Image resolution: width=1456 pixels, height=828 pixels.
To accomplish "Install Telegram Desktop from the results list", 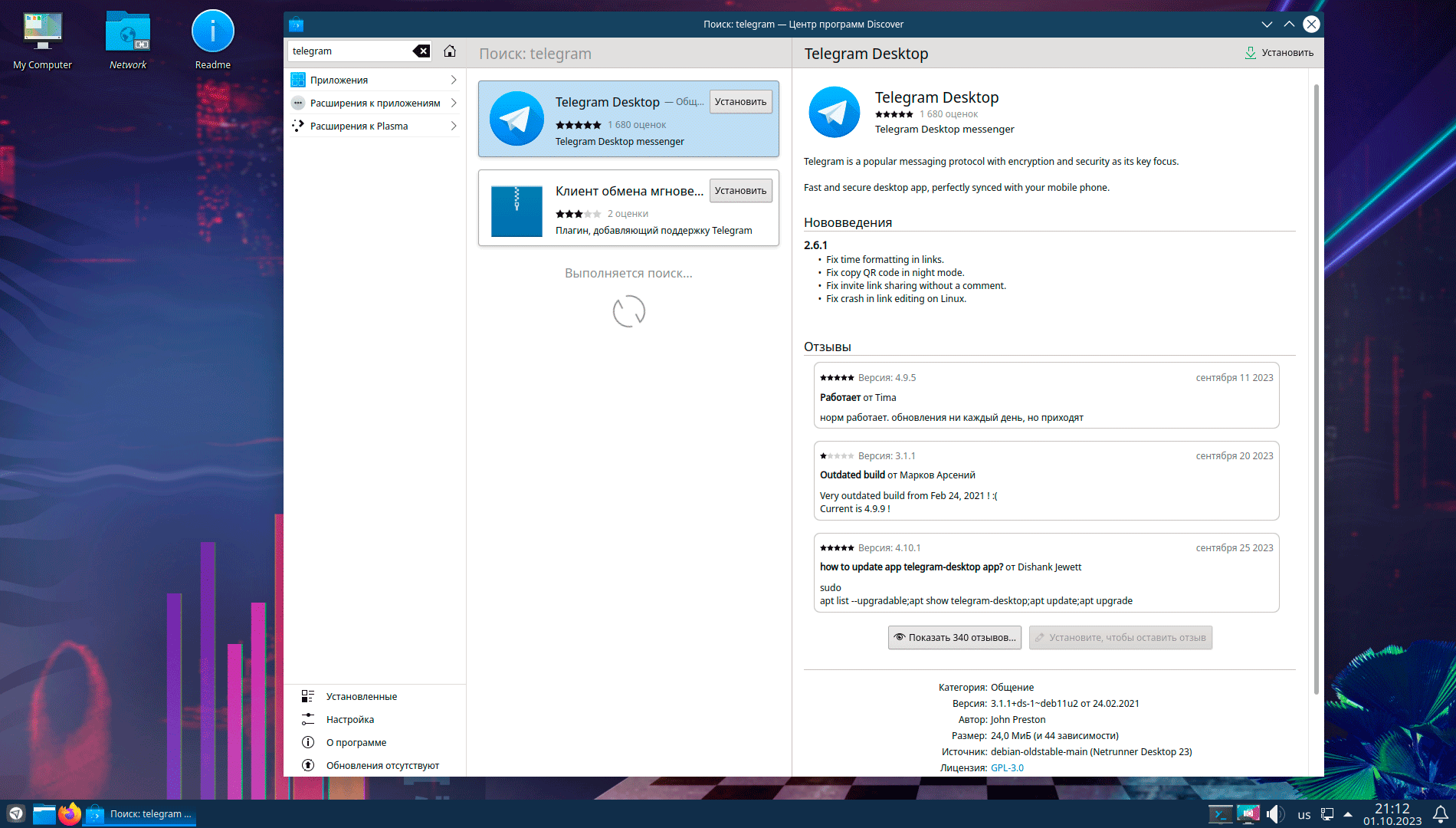I will tap(740, 102).
